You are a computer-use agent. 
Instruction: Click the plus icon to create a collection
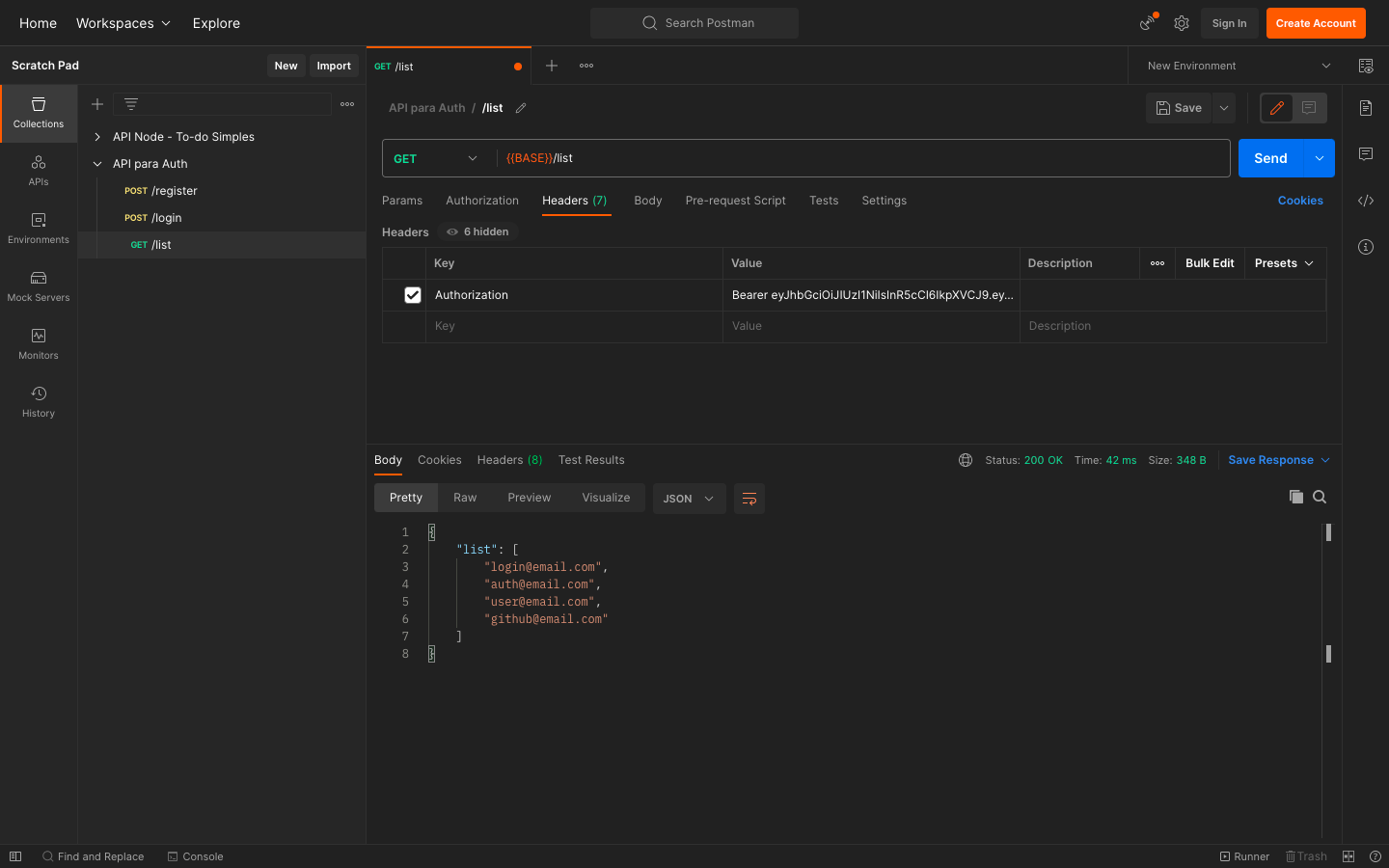[97, 104]
